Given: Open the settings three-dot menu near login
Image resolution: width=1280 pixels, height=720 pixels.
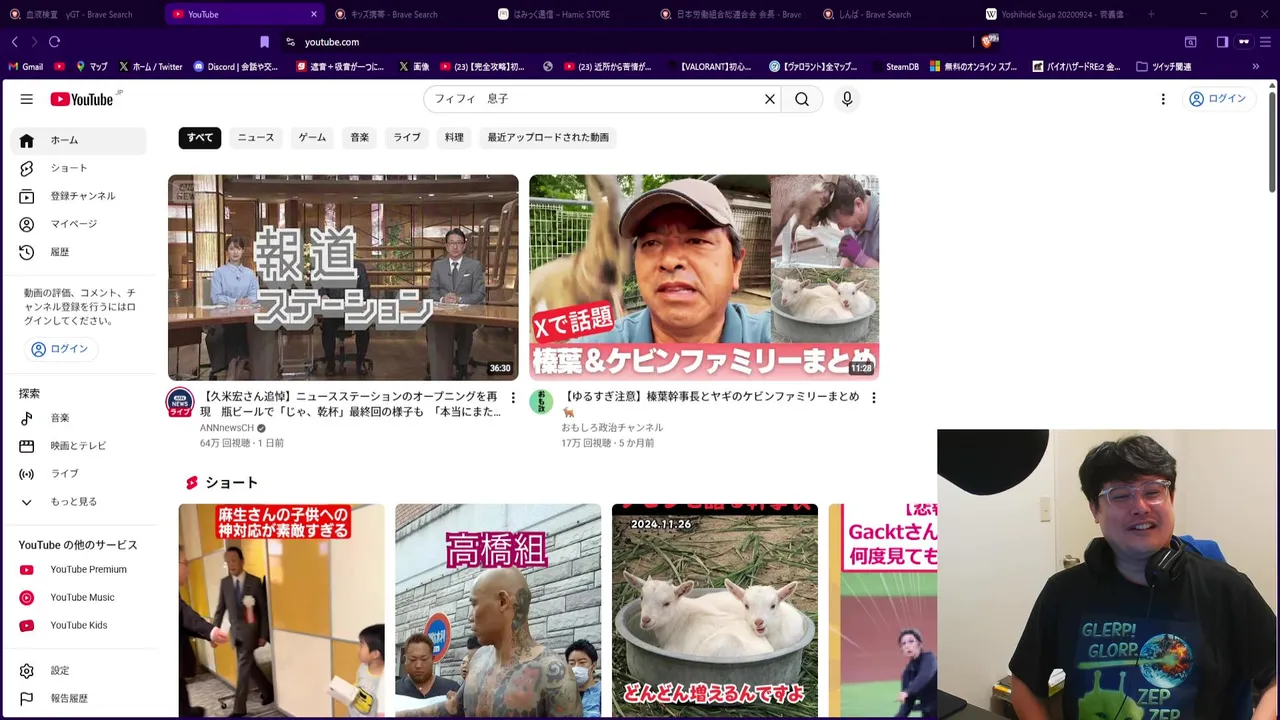Looking at the screenshot, I should click(1163, 99).
